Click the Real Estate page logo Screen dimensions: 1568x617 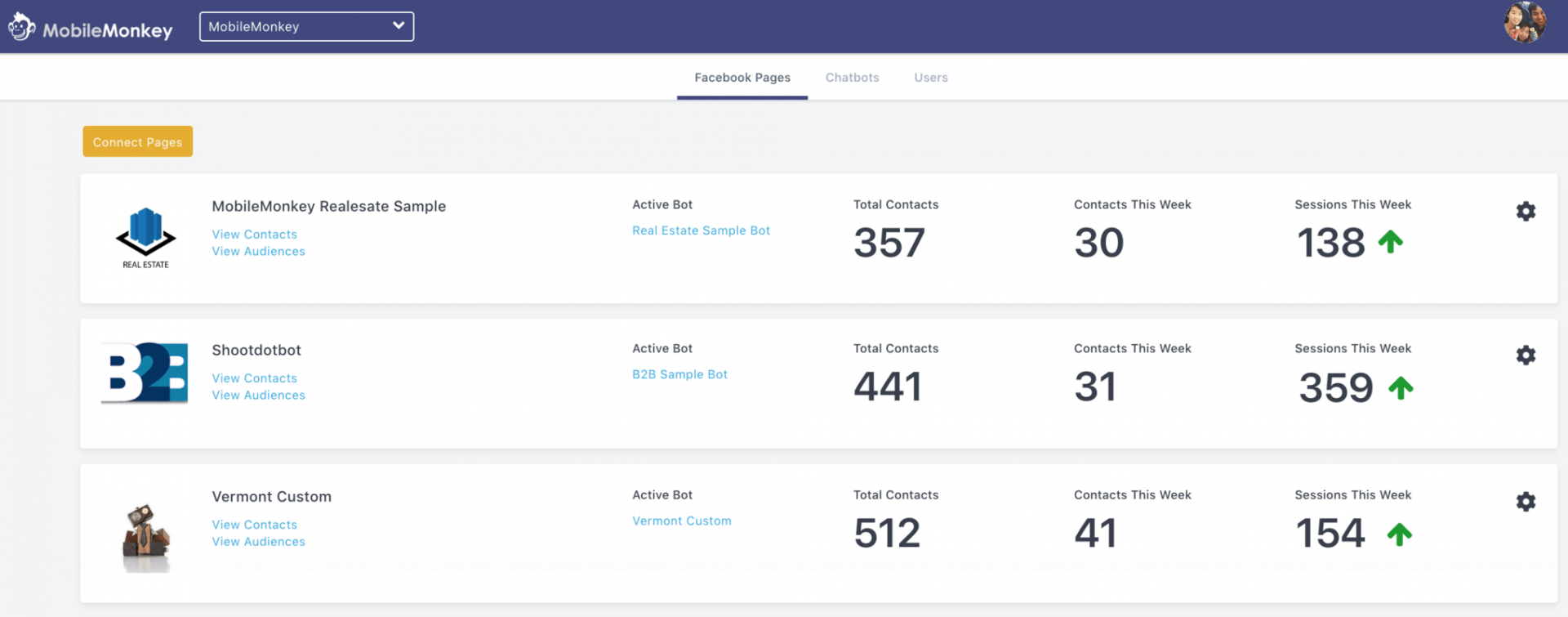(x=145, y=238)
